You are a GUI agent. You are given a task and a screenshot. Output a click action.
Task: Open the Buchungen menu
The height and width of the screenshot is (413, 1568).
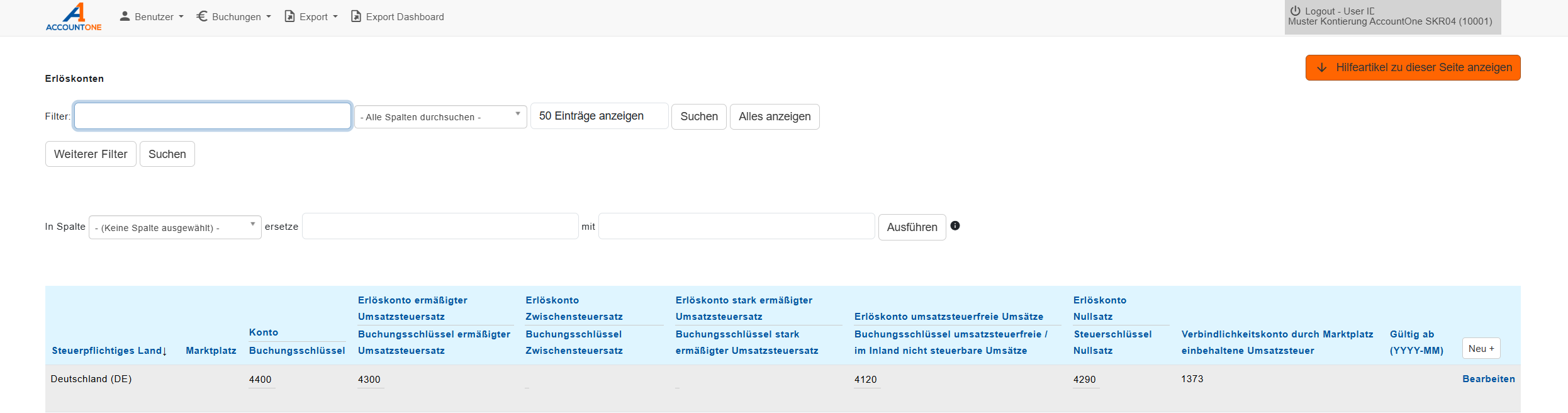coord(233,17)
